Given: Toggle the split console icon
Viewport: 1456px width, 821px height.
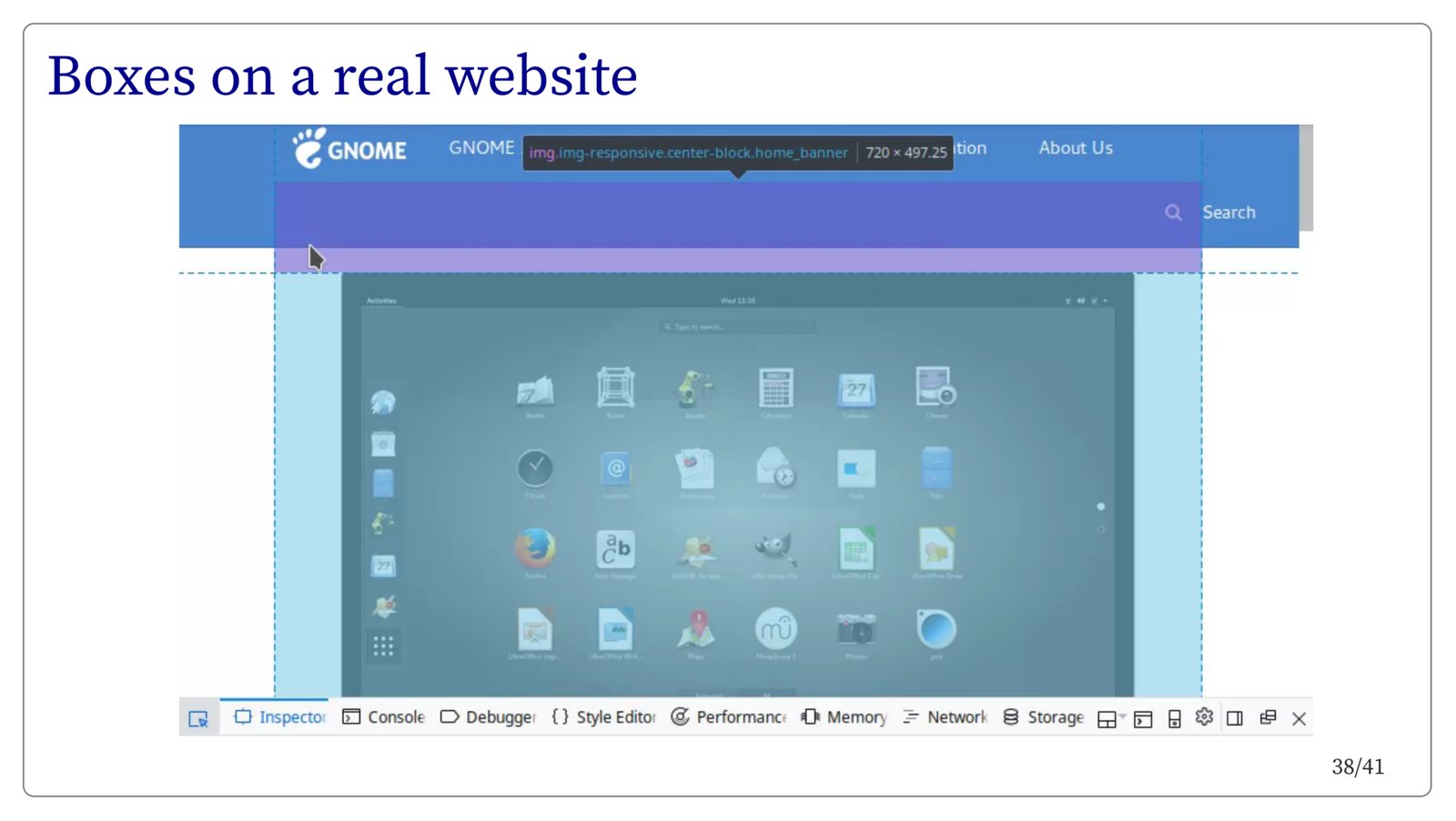Looking at the screenshot, I should tap(1143, 719).
